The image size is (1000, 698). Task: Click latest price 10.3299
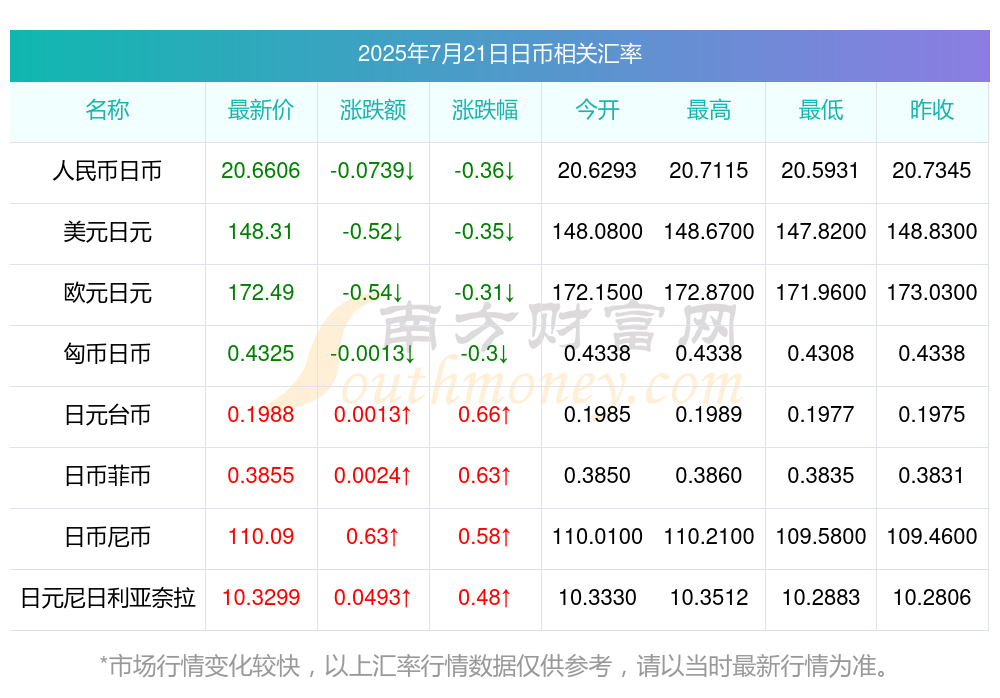point(261,598)
